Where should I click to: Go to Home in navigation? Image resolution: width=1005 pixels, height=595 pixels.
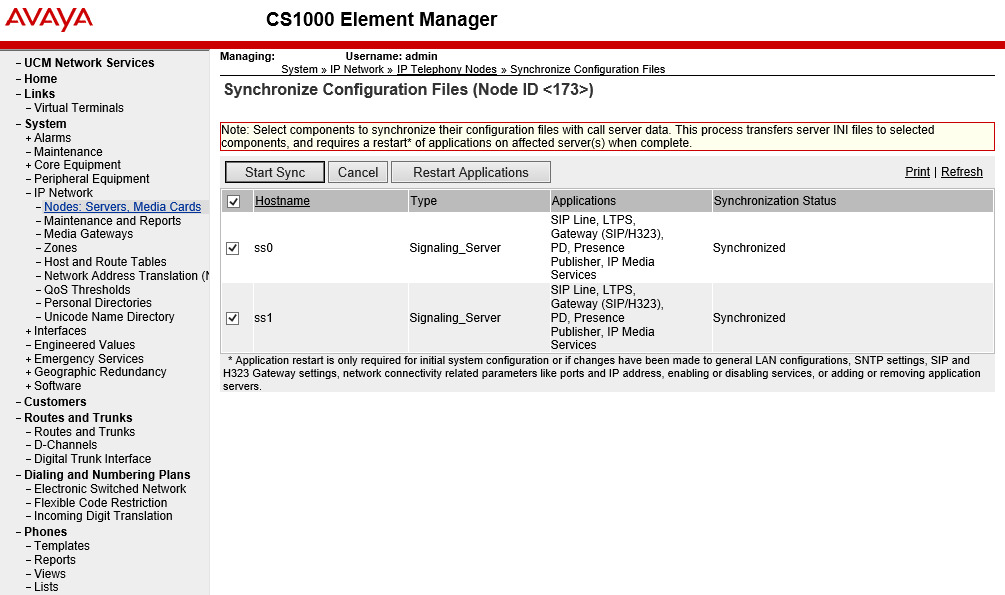coord(40,79)
